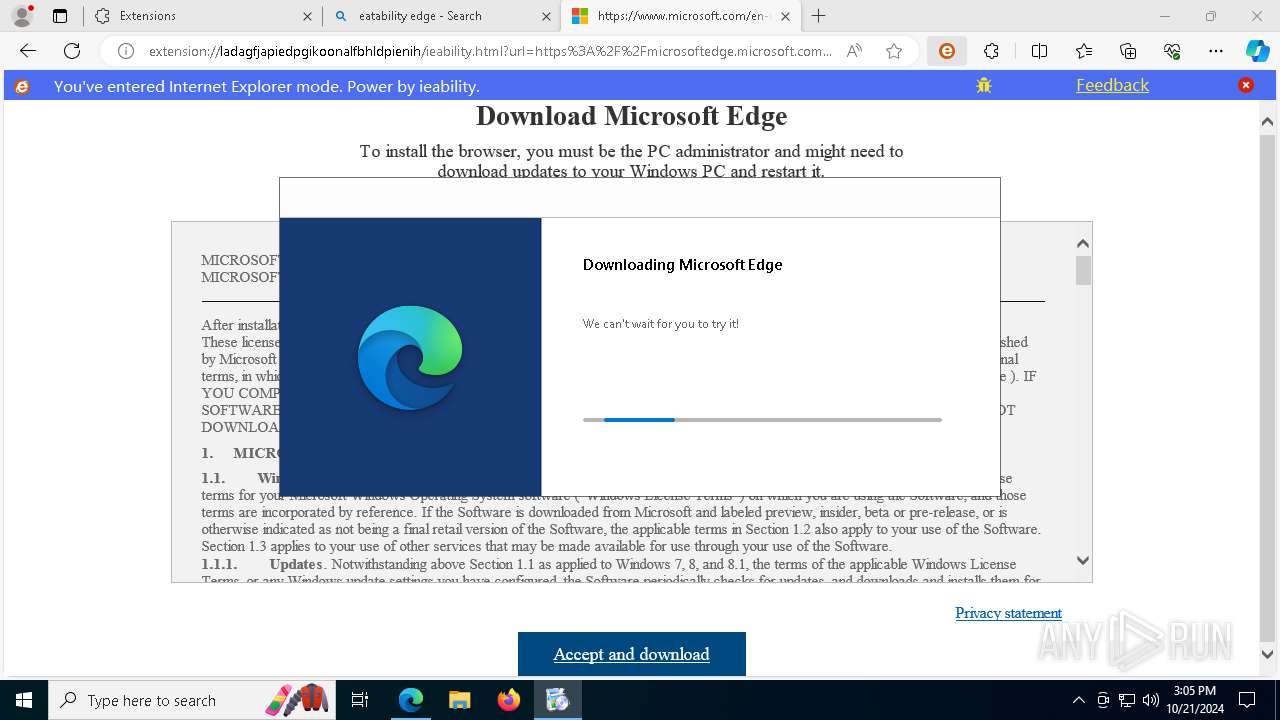Image resolution: width=1280 pixels, height=720 pixels.
Task: Close the microsoft.com tab
Action: (785, 16)
